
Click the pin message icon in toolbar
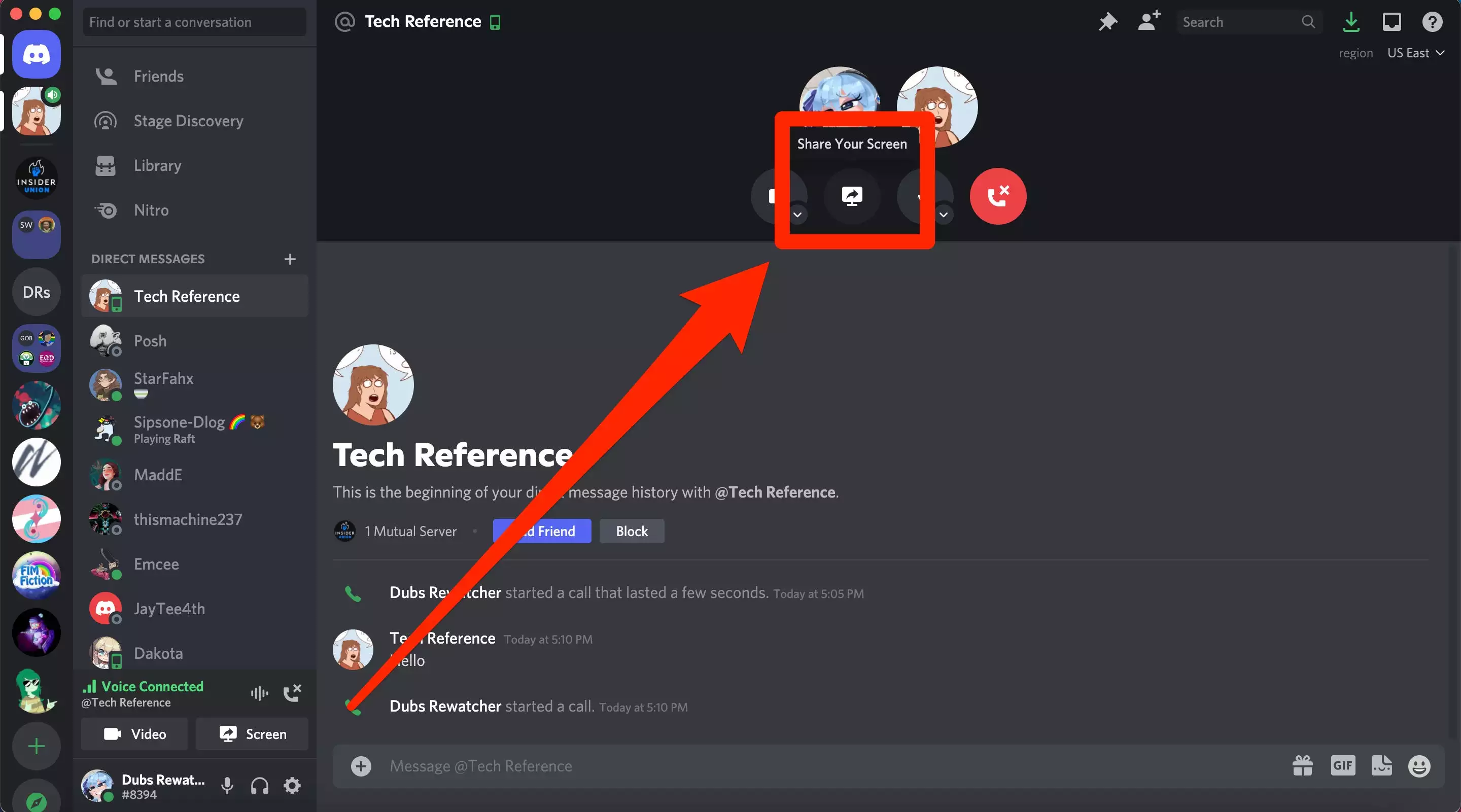click(x=1108, y=22)
